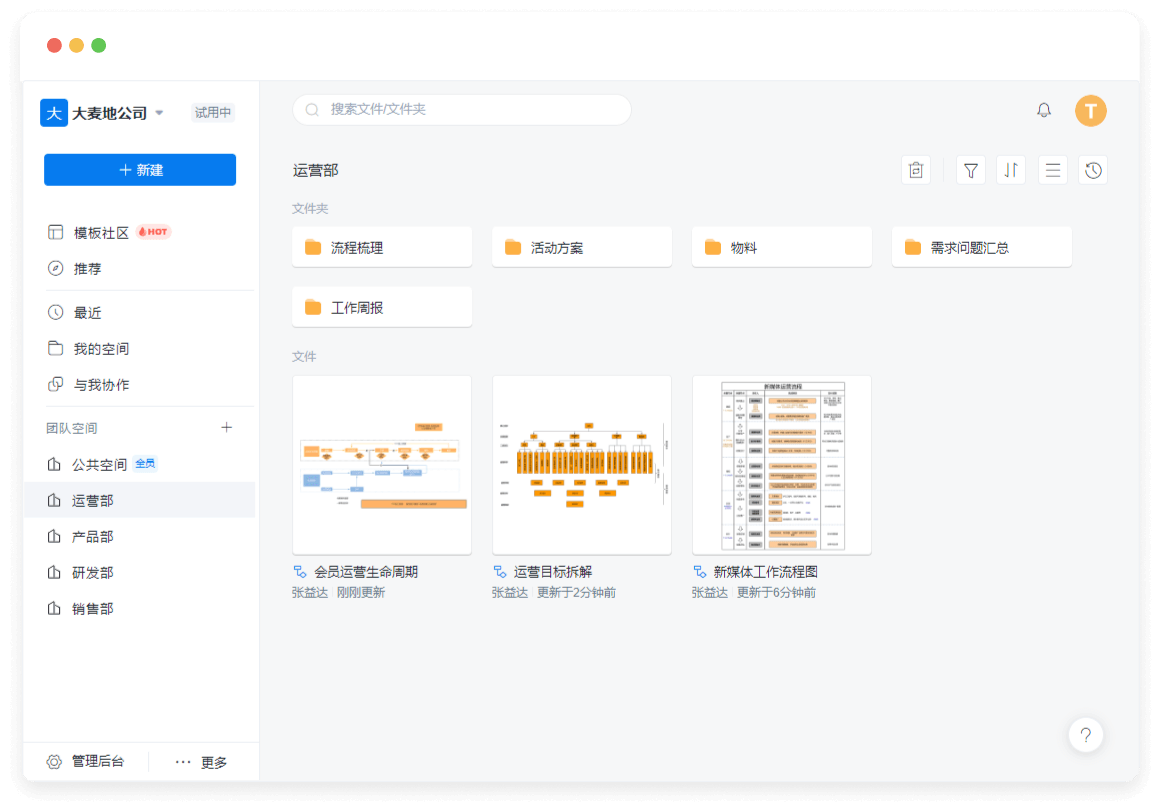Open the 更多 more menu
This screenshot has width=1160, height=810.
pyautogui.click(x=202, y=762)
